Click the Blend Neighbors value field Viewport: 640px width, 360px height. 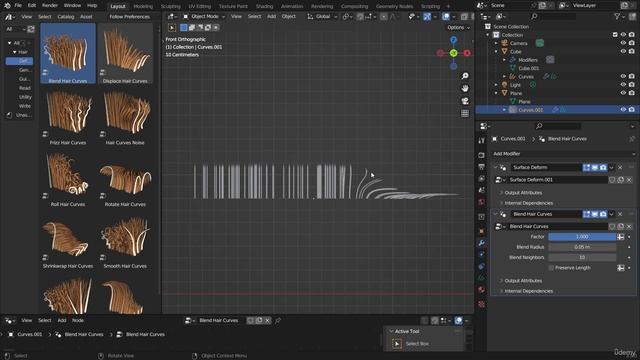coord(582,258)
